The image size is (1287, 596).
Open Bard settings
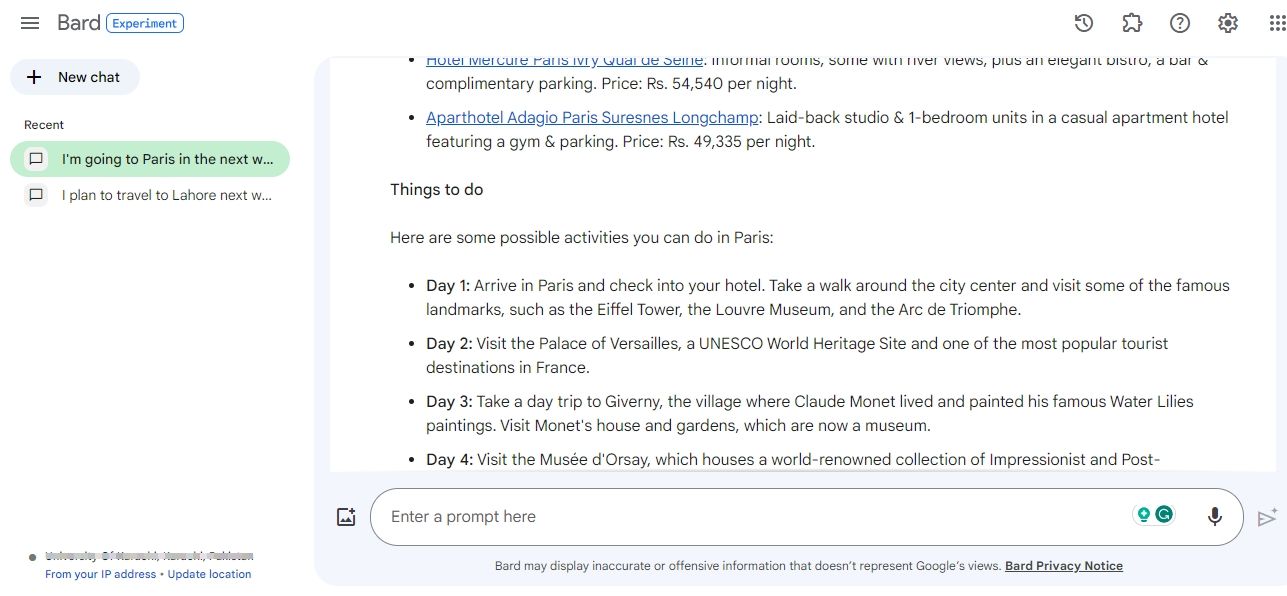tap(1228, 23)
